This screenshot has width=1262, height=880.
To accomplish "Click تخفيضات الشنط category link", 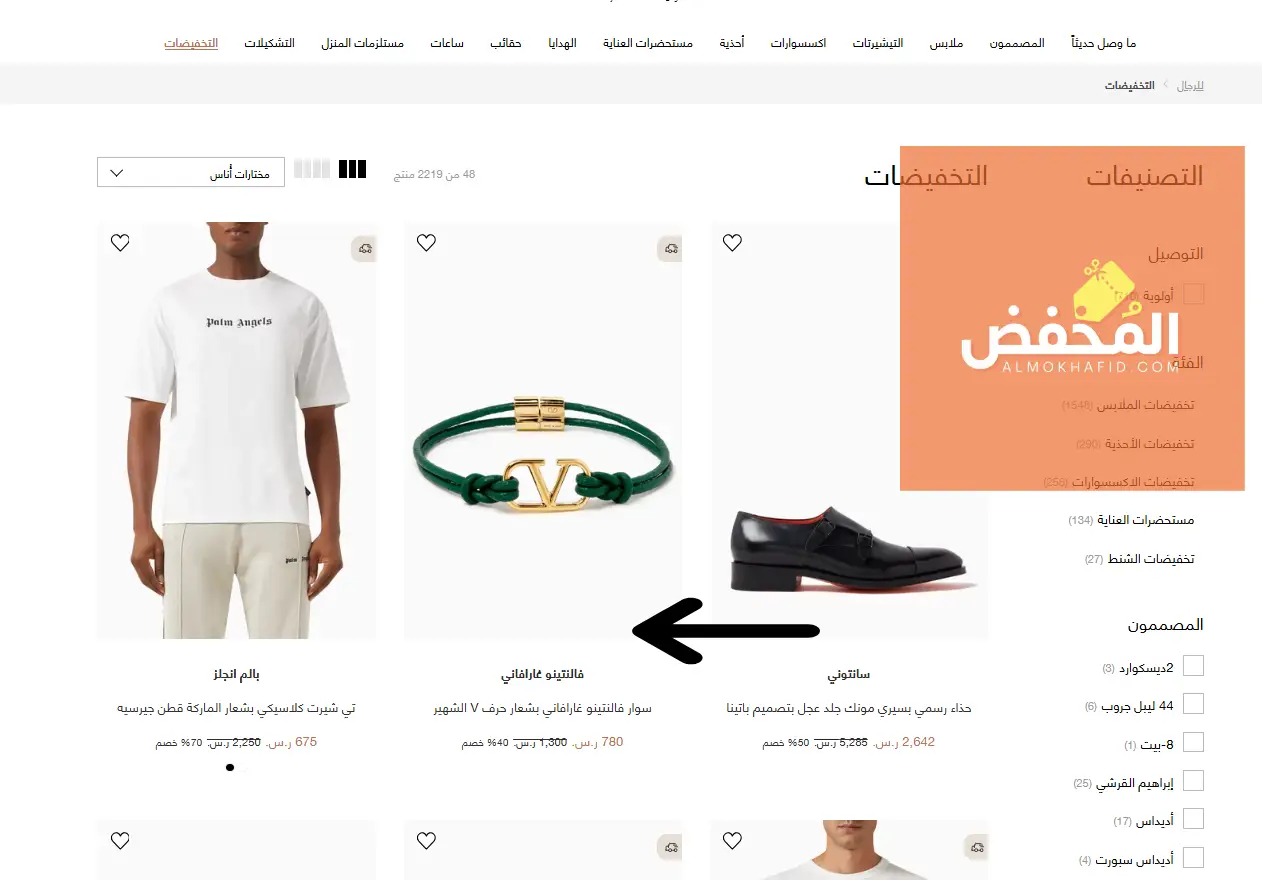I will [1140, 559].
